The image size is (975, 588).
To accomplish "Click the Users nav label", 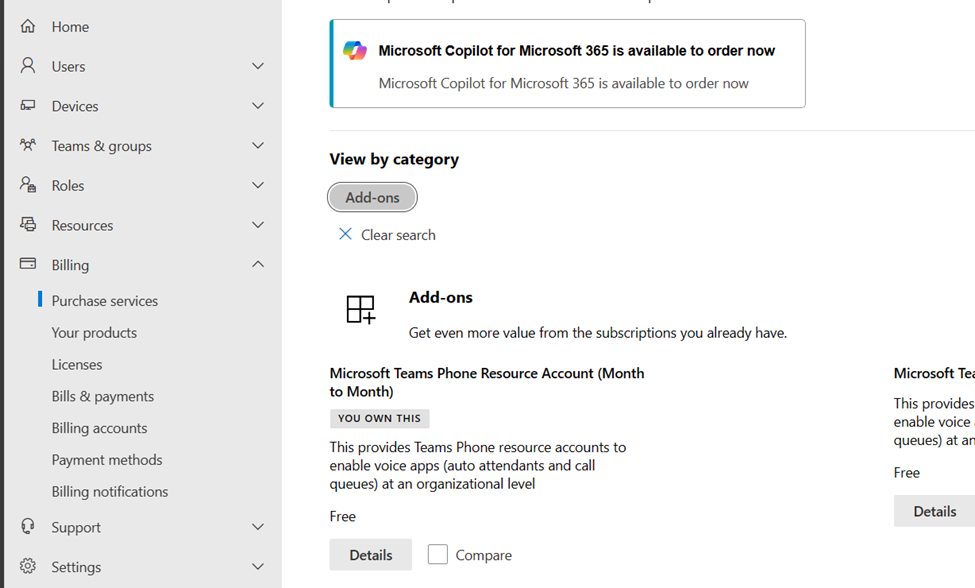I will [68, 67].
